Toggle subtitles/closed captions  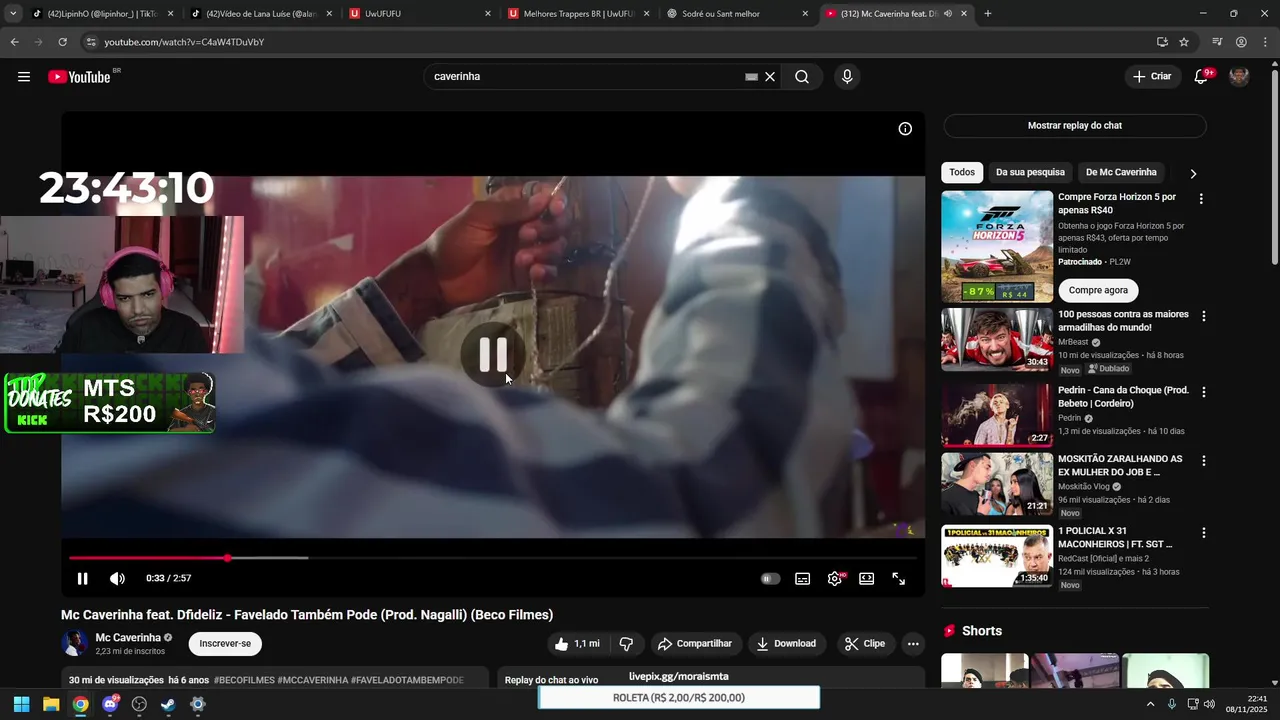[x=802, y=578]
